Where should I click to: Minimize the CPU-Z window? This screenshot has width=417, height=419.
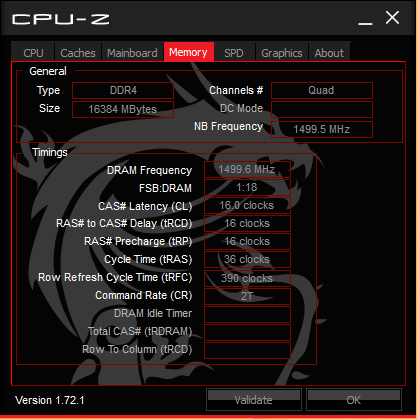(365, 21)
